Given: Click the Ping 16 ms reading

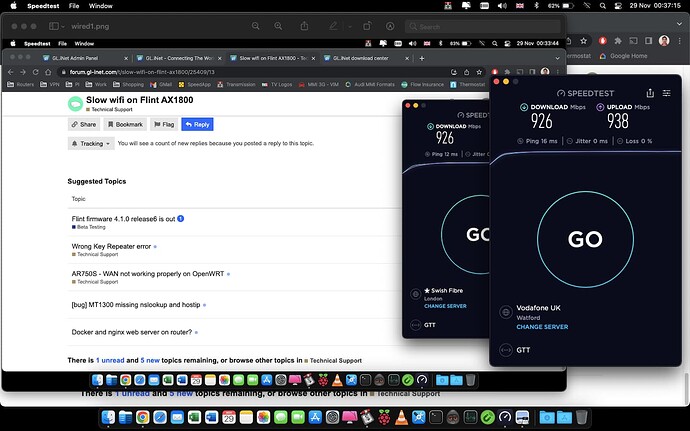Looking at the screenshot, I should [537, 141].
